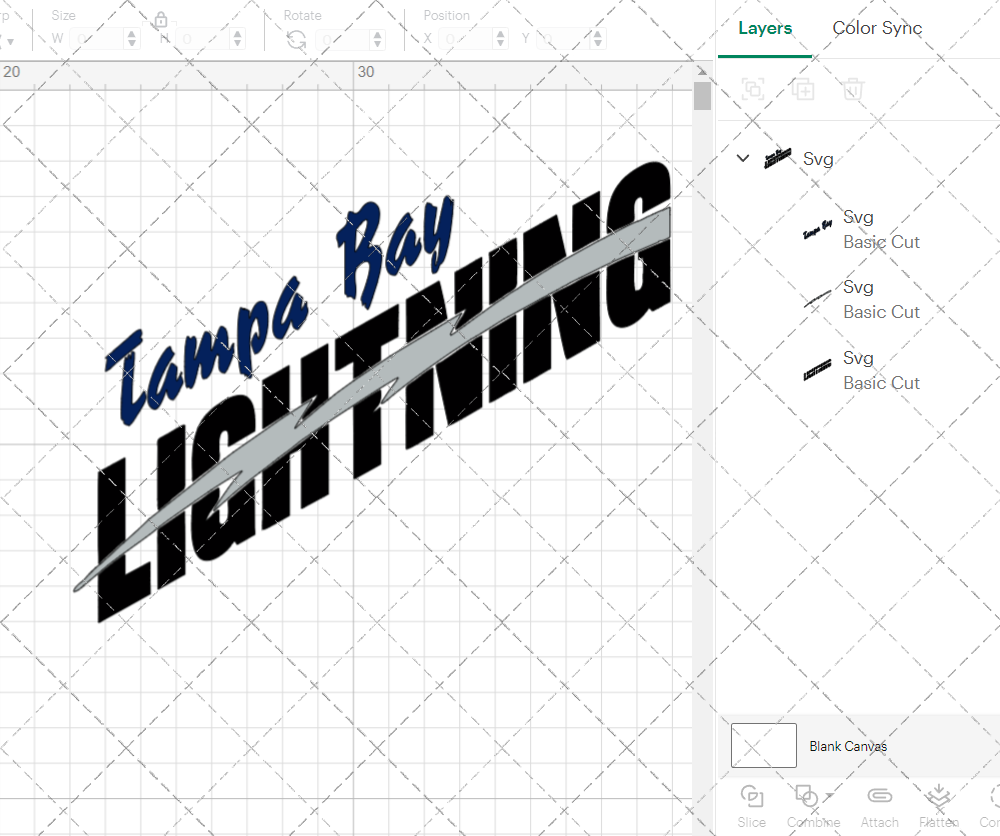The width and height of the screenshot is (1000, 836).
Task: Adjust Y position with stepper arrows
Action: click(598, 39)
